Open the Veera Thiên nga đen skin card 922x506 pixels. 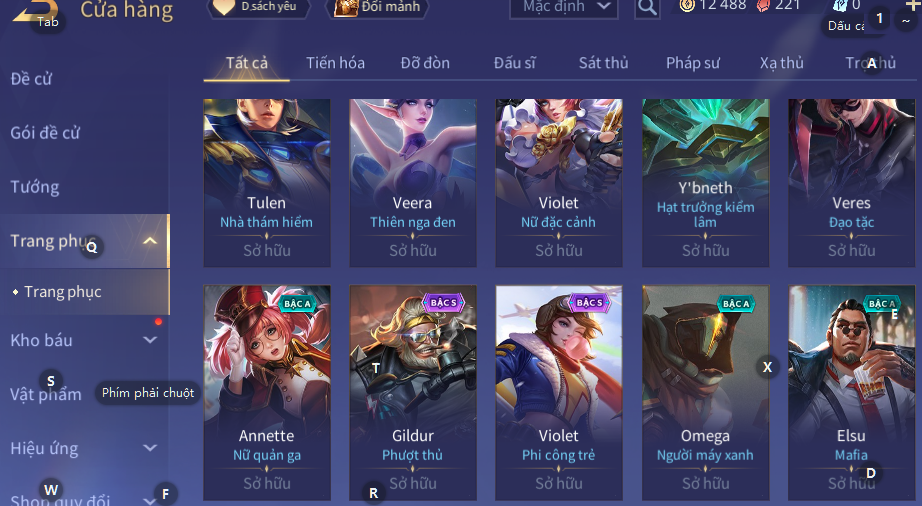(x=413, y=183)
